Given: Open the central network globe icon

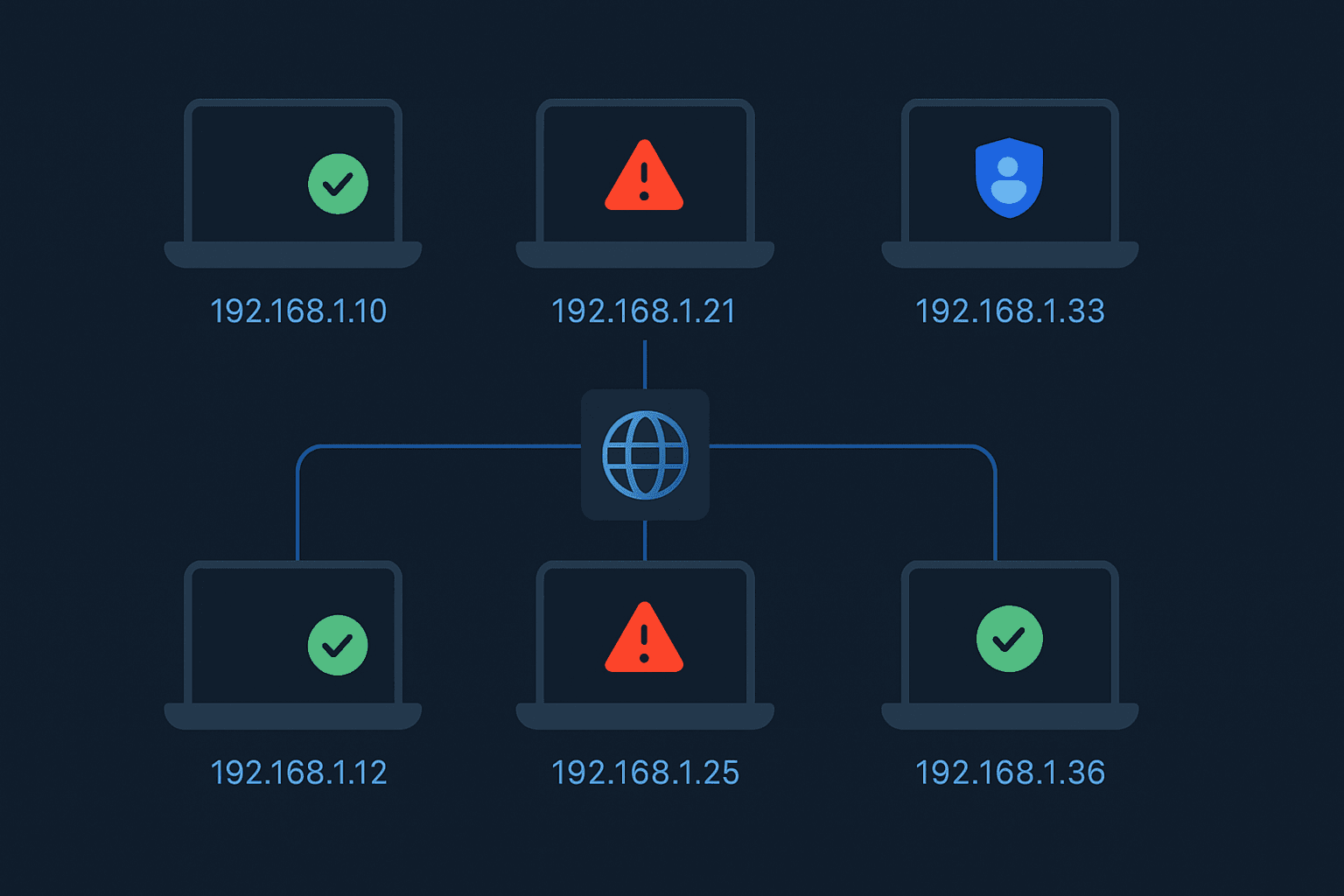Looking at the screenshot, I should point(646,454).
